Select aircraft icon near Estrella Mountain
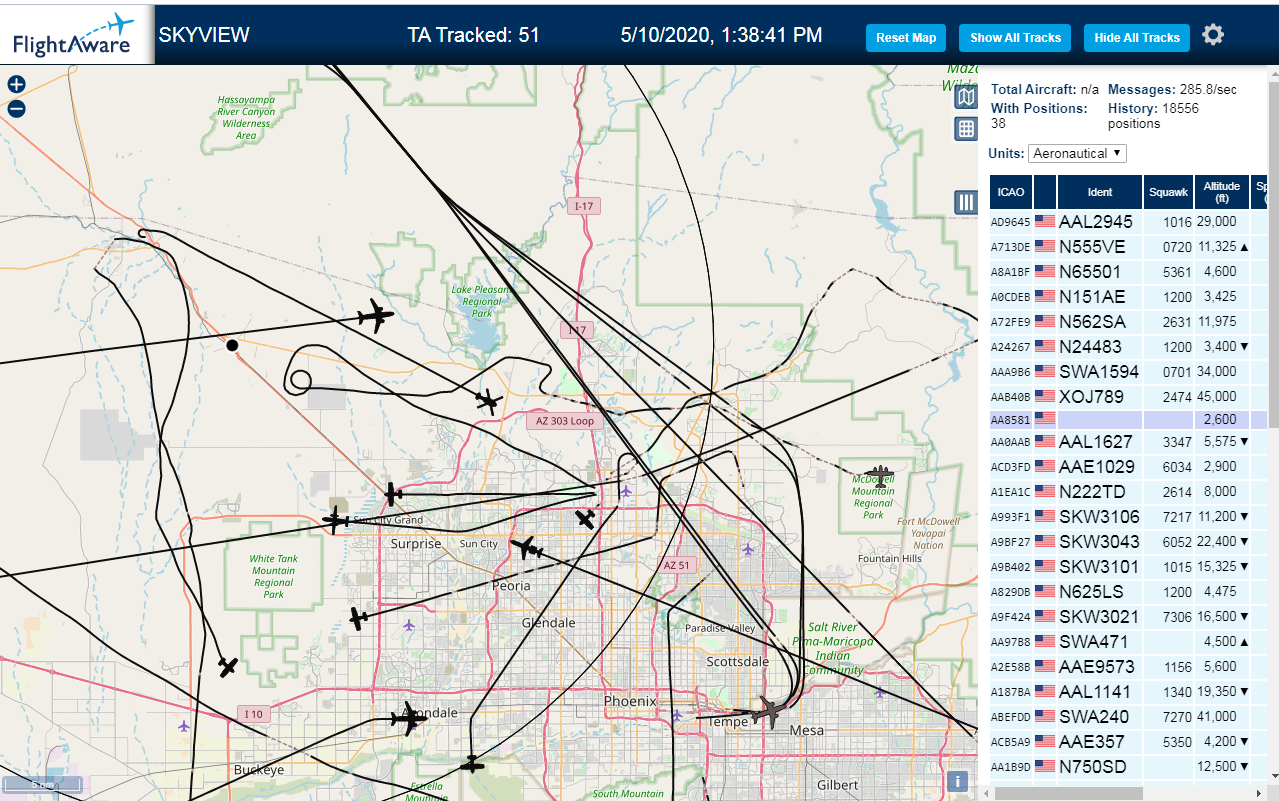1279x801 pixels. [x=472, y=765]
